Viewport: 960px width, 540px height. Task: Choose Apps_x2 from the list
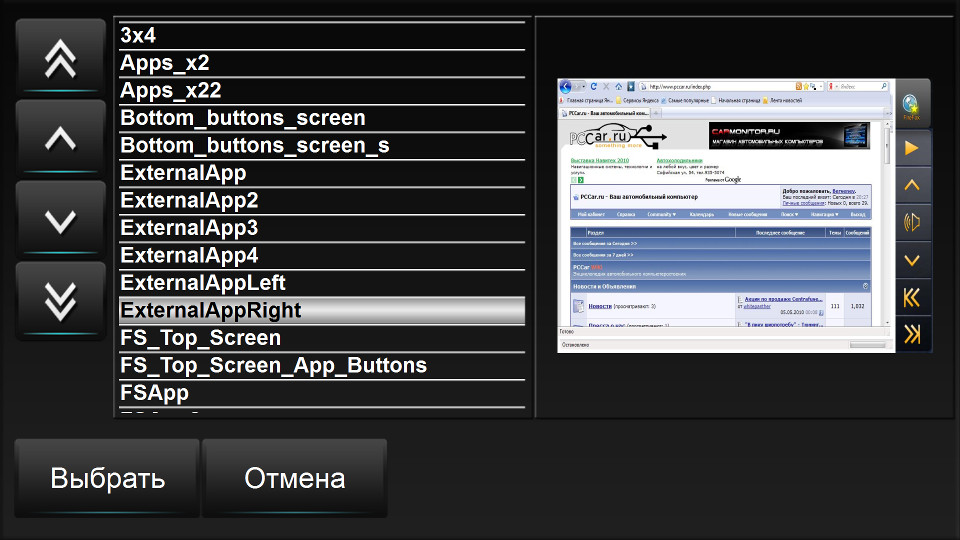click(x=321, y=63)
